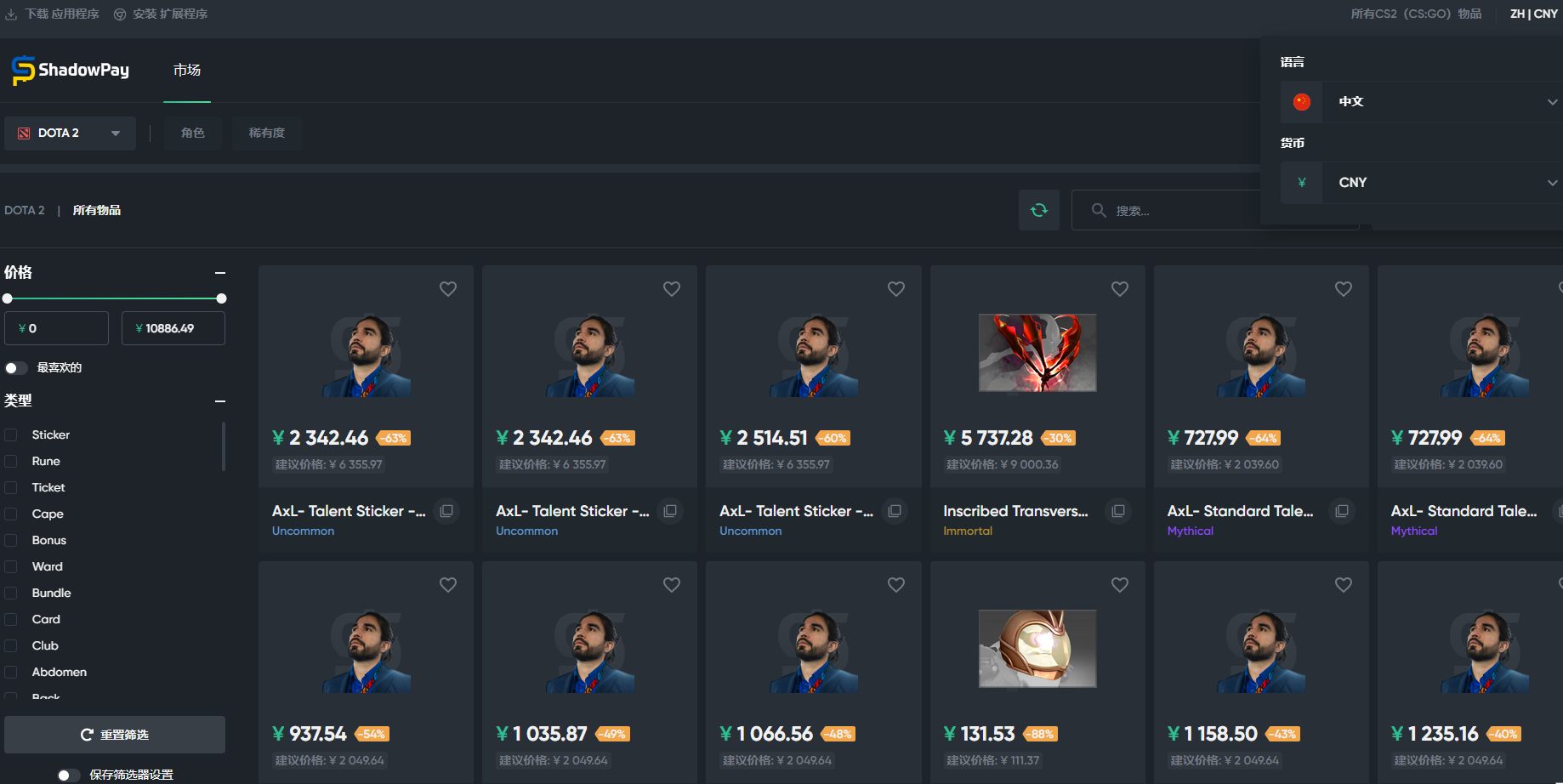
Task: Open the 市场 market tab
Action: coord(187,71)
